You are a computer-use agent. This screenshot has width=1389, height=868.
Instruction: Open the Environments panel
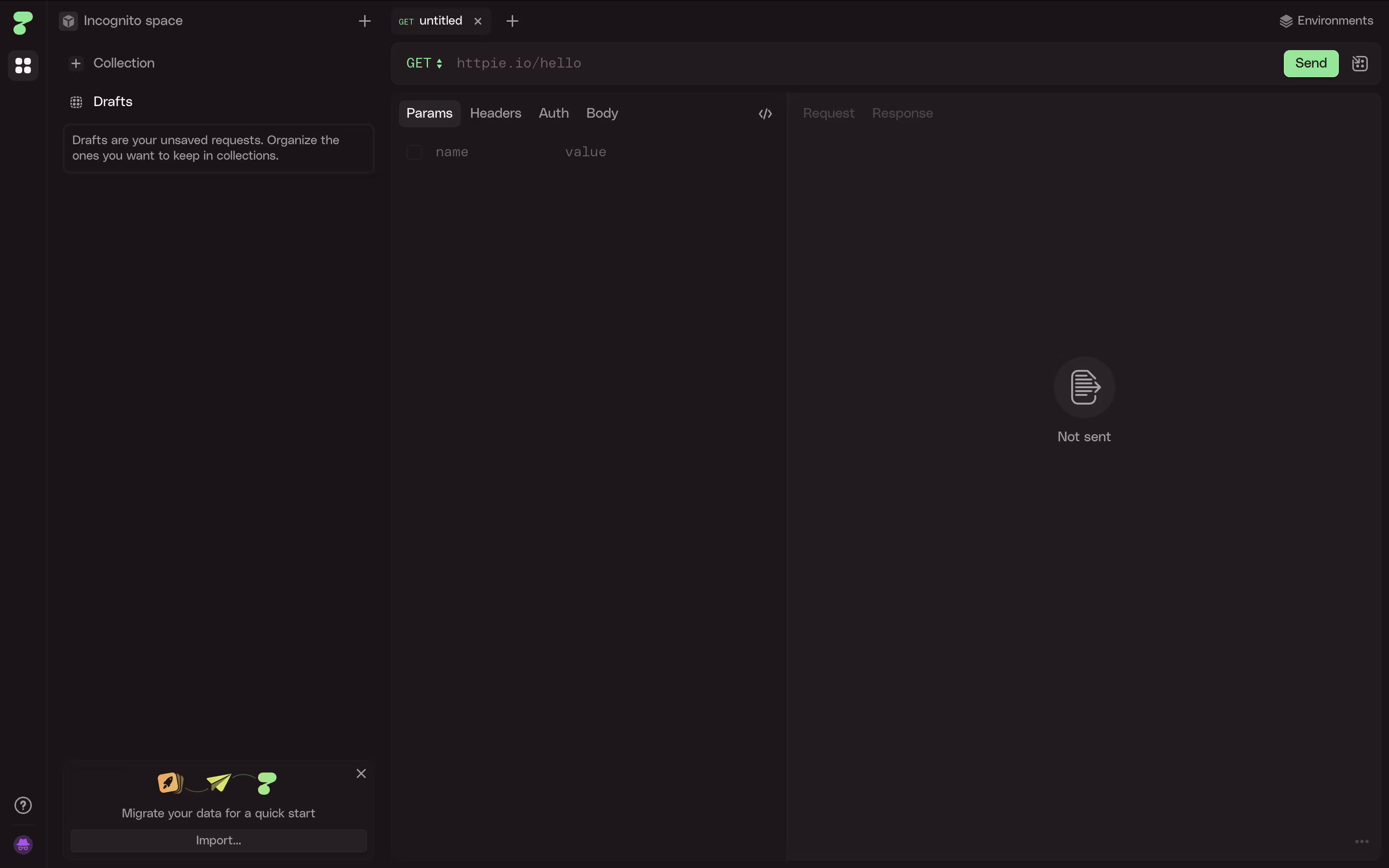tap(1326, 21)
